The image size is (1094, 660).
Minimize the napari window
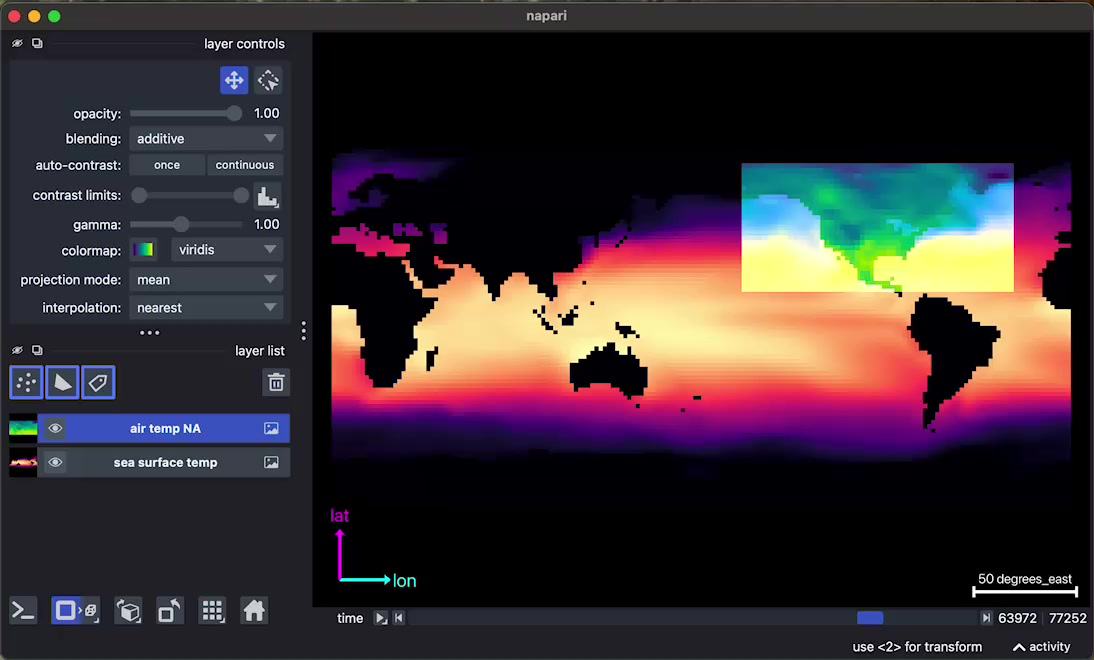point(34,16)
